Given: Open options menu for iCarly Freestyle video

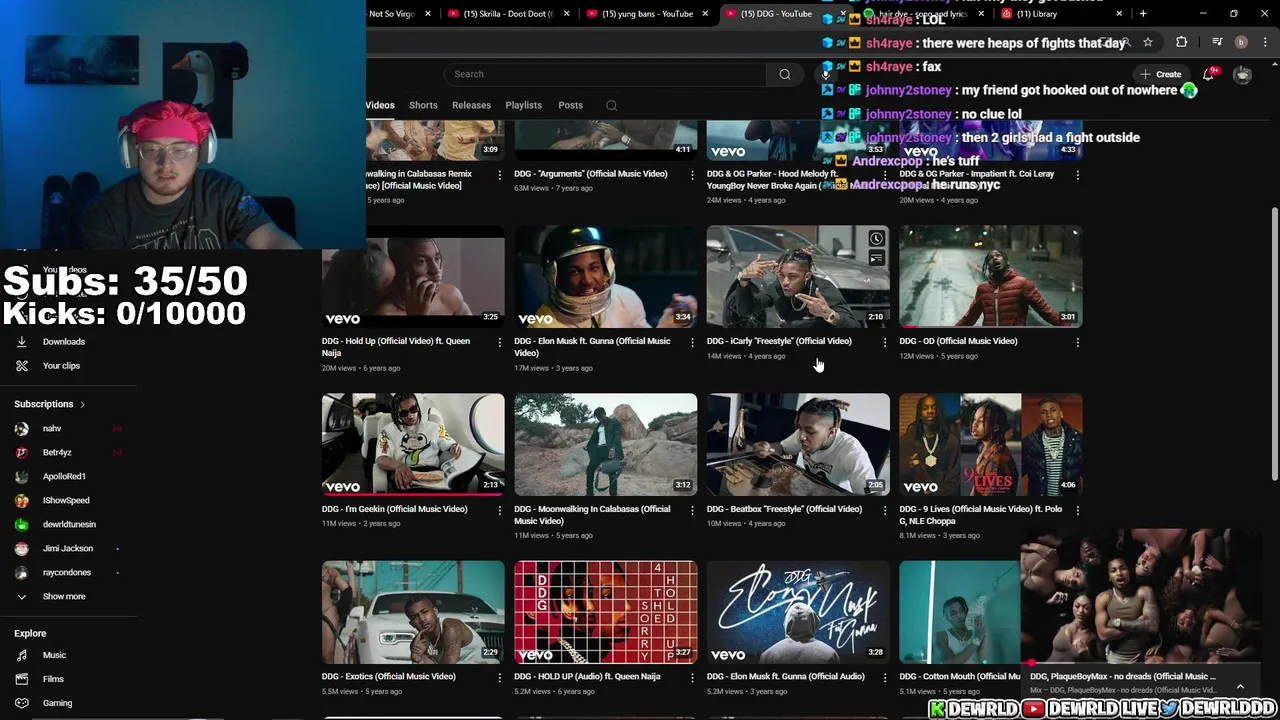Looking at the screenshot, I should [x=884, y=342].
